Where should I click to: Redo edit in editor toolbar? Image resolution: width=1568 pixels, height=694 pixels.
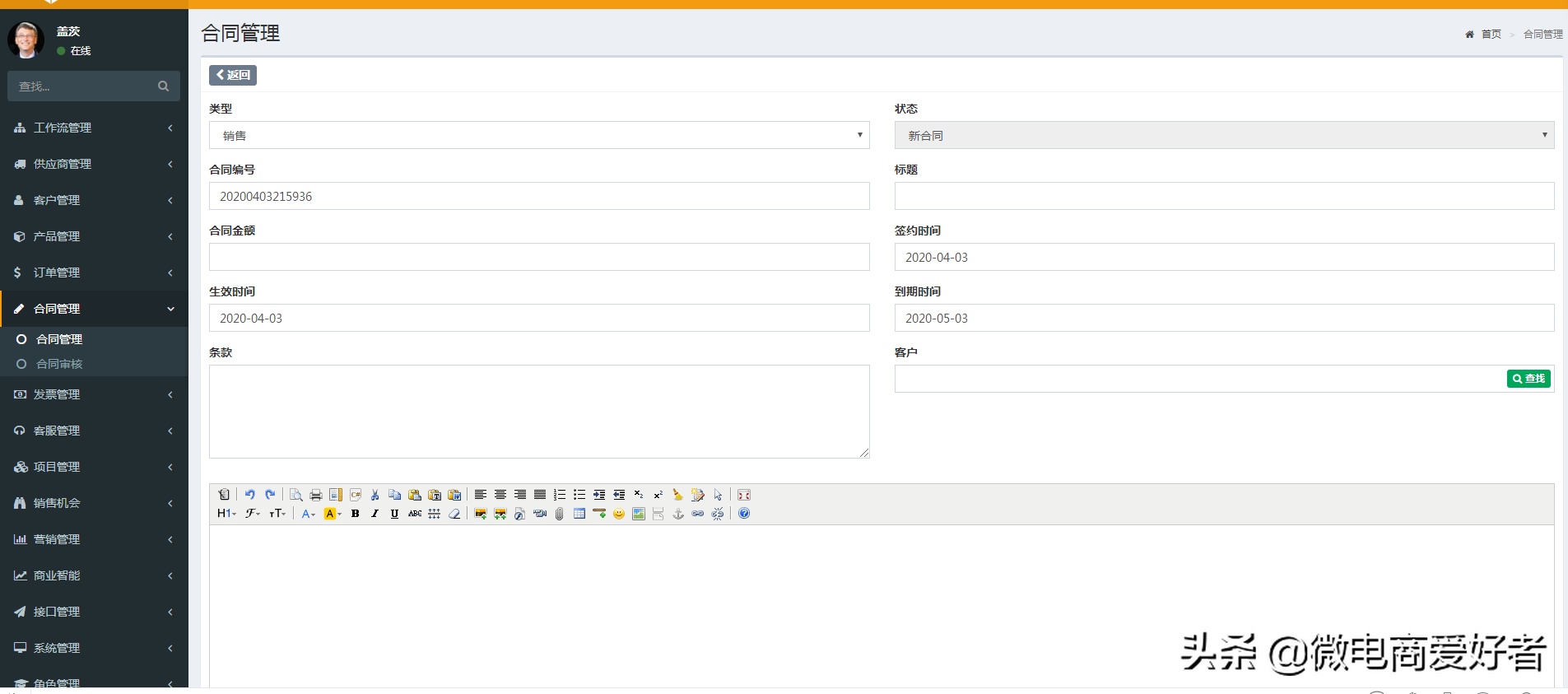(x=270, y=495)
